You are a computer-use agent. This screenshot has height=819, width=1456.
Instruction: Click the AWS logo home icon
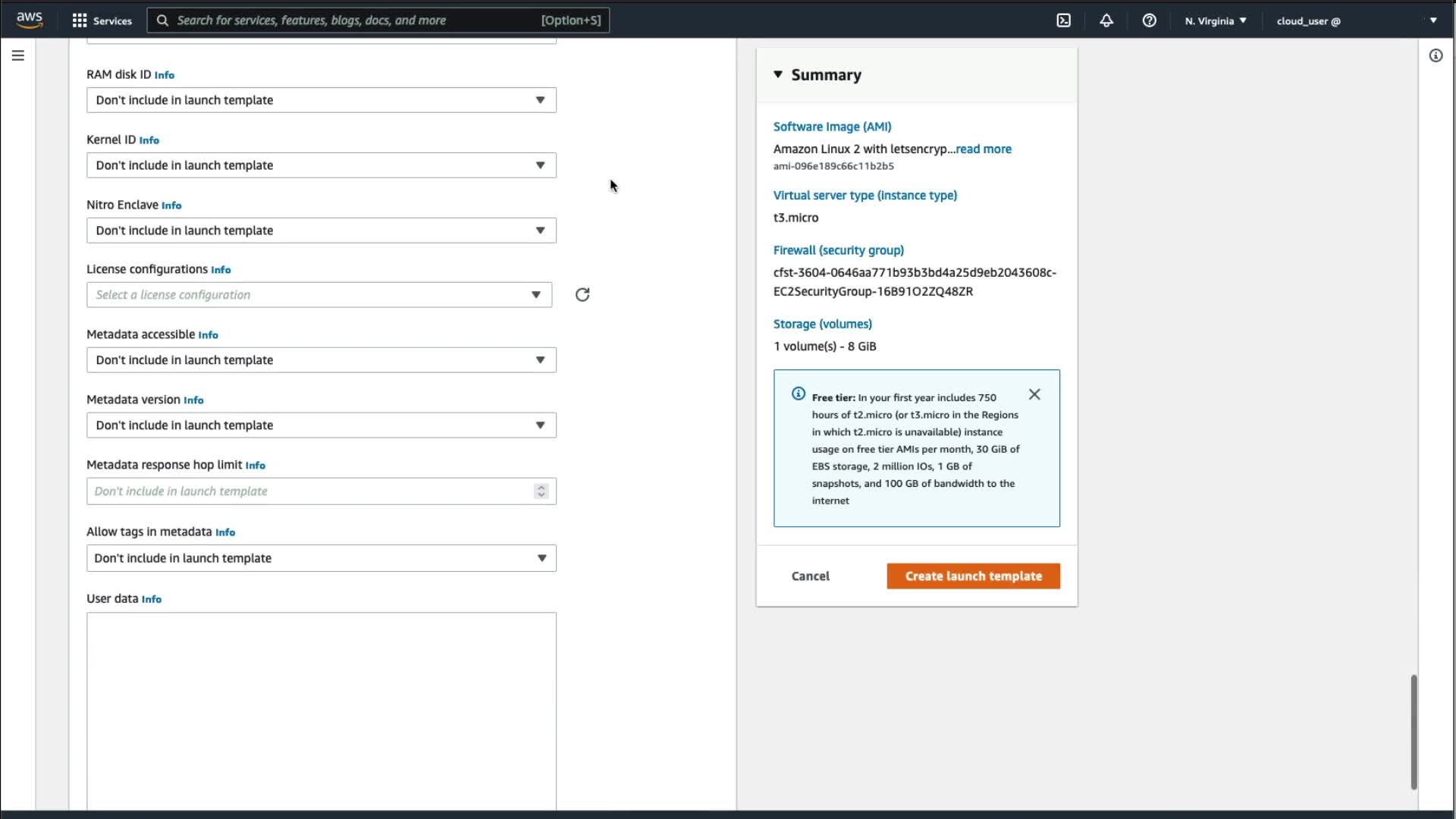(30, 20)
